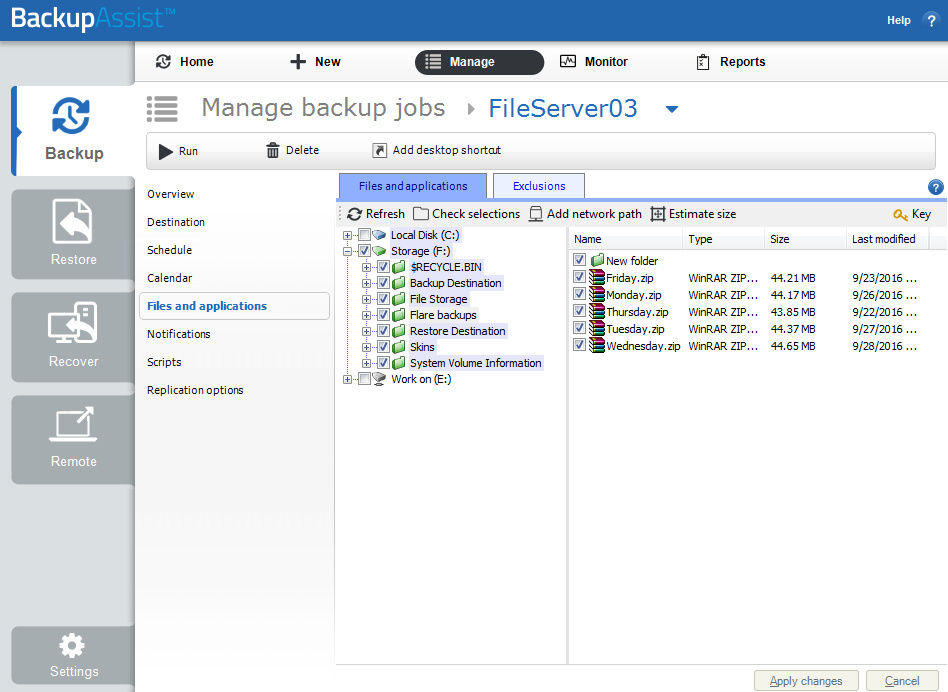The width and height of the screenshot is (948, 692).
Task: Click the blue help icon beside Exclusions tab
Action: [935, 187]
